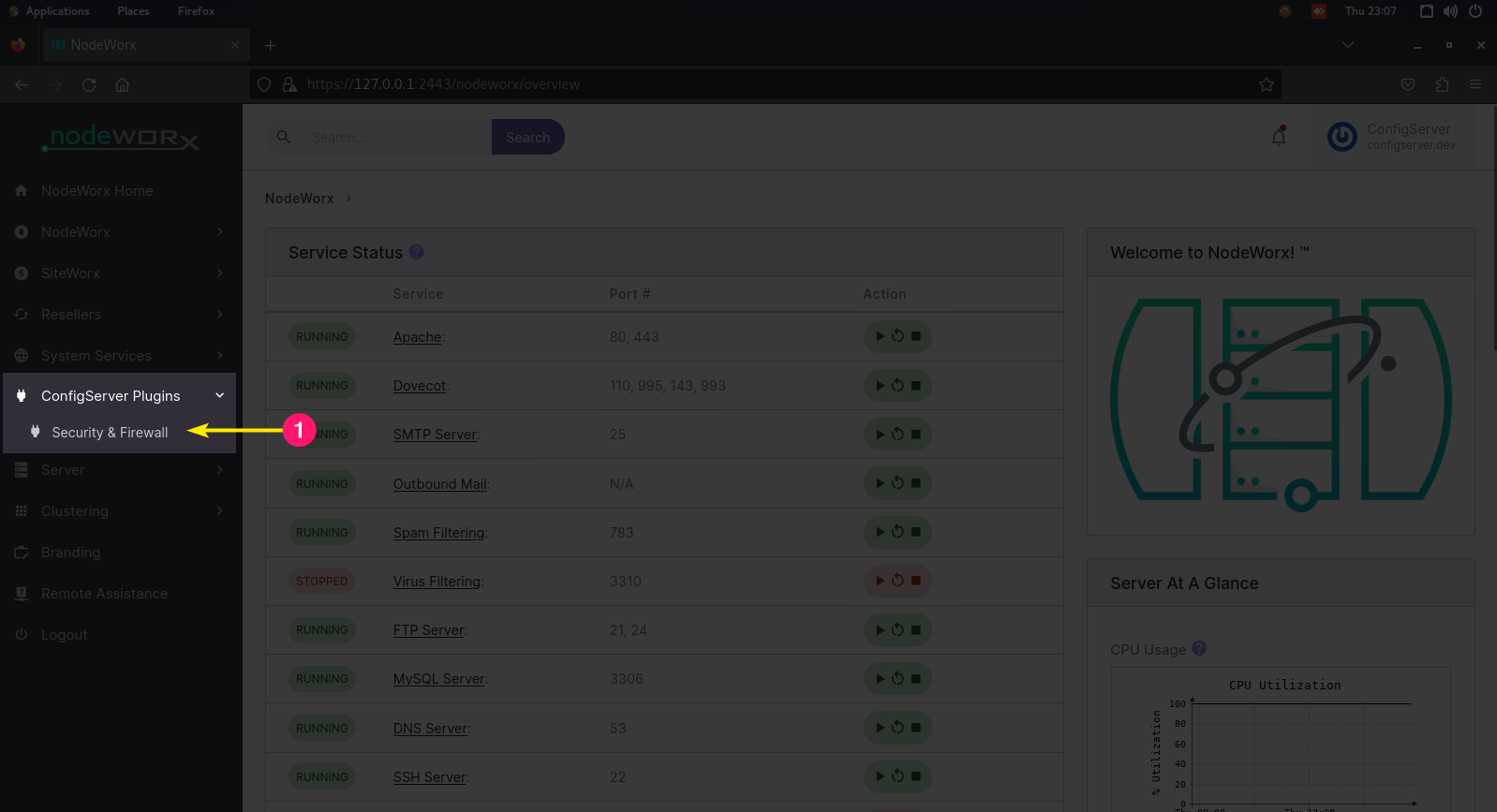Restart the FTP Server service
Screen dimensions: 1497x812
point(897,629)
